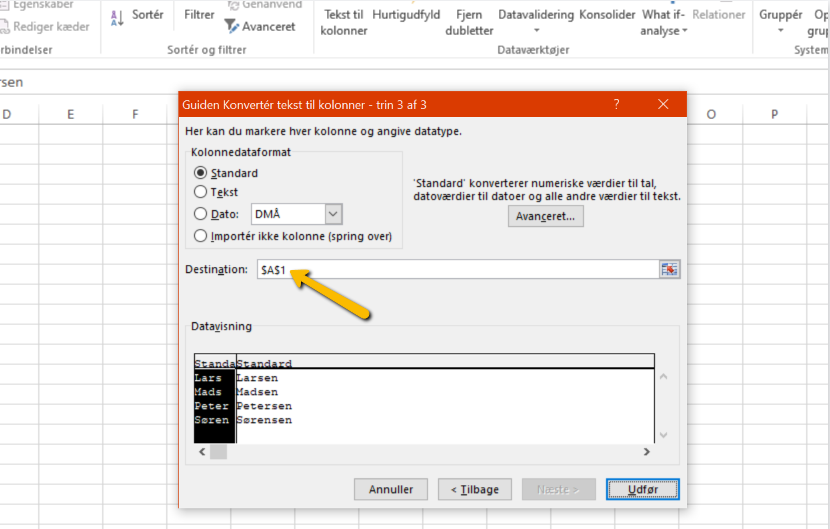The height and width of the screenshot is (529, 830).
Task: Click the preview's horizontal scrollbar left arrow
Action: pyautogui.click(x=201, y=452)
